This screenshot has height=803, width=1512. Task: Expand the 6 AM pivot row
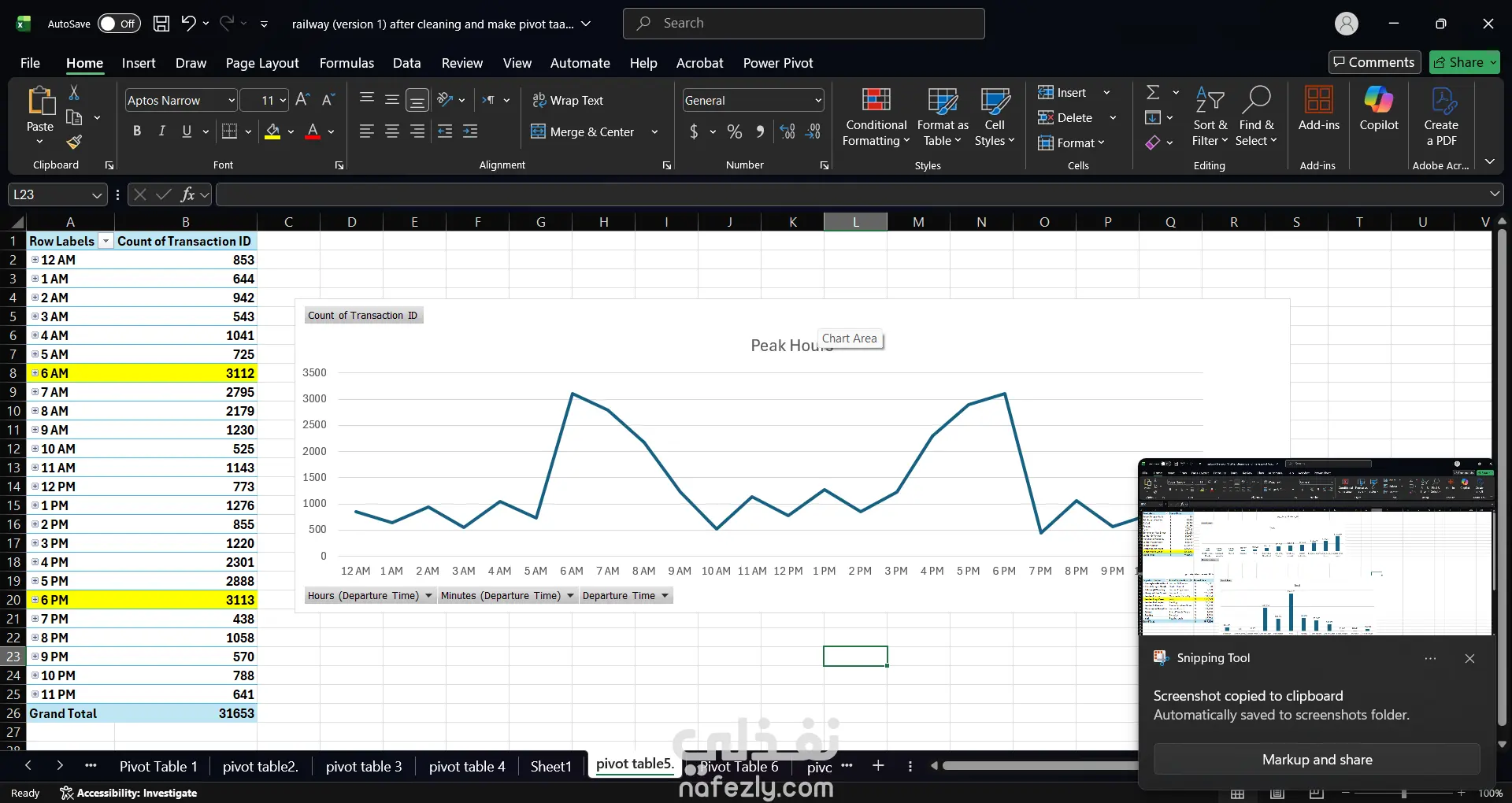[35, 373]
